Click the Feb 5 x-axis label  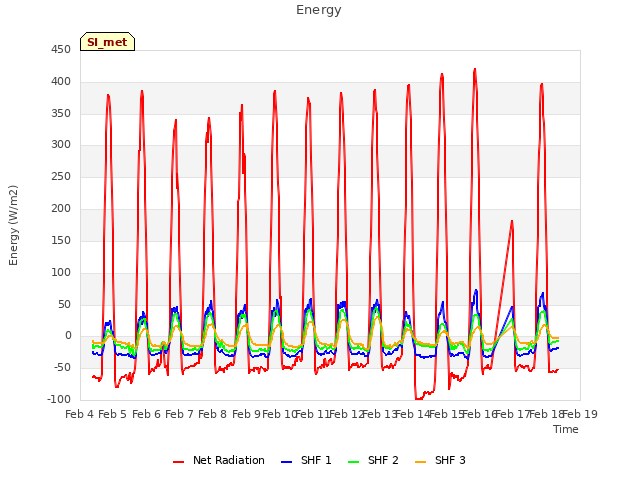(x=113, y=414)
